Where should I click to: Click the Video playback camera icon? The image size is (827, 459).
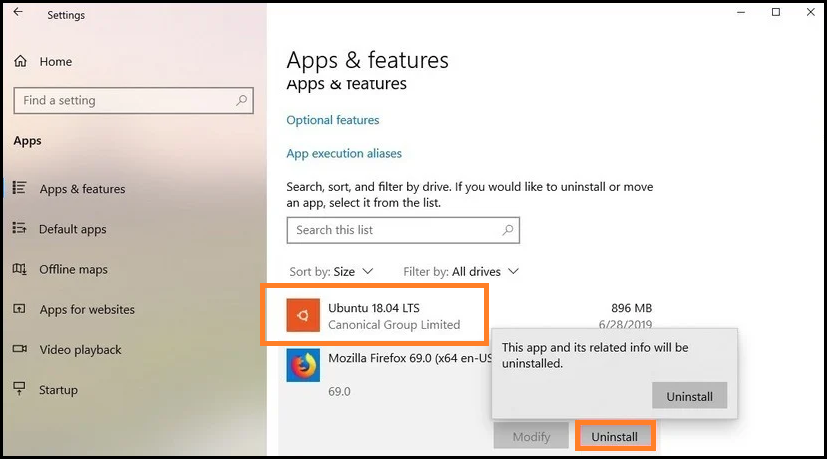point(20,349)
